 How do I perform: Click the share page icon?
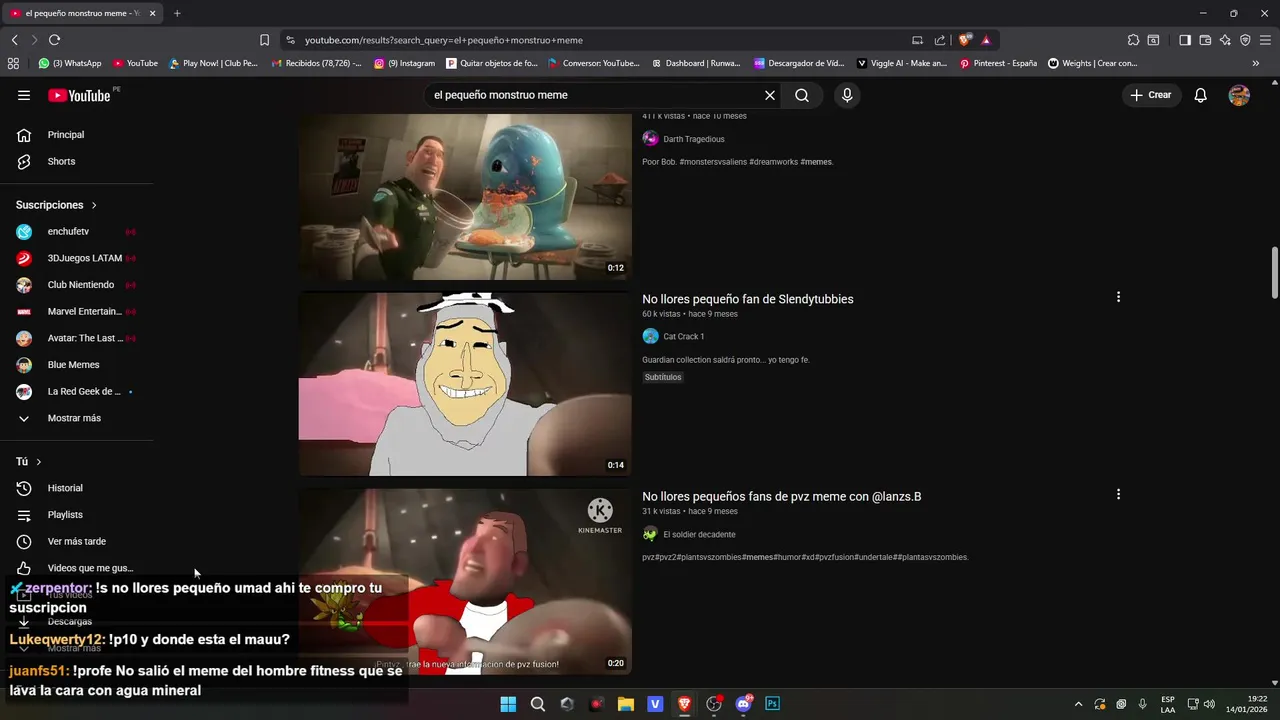pyautogui.click(x=940, y=40)
